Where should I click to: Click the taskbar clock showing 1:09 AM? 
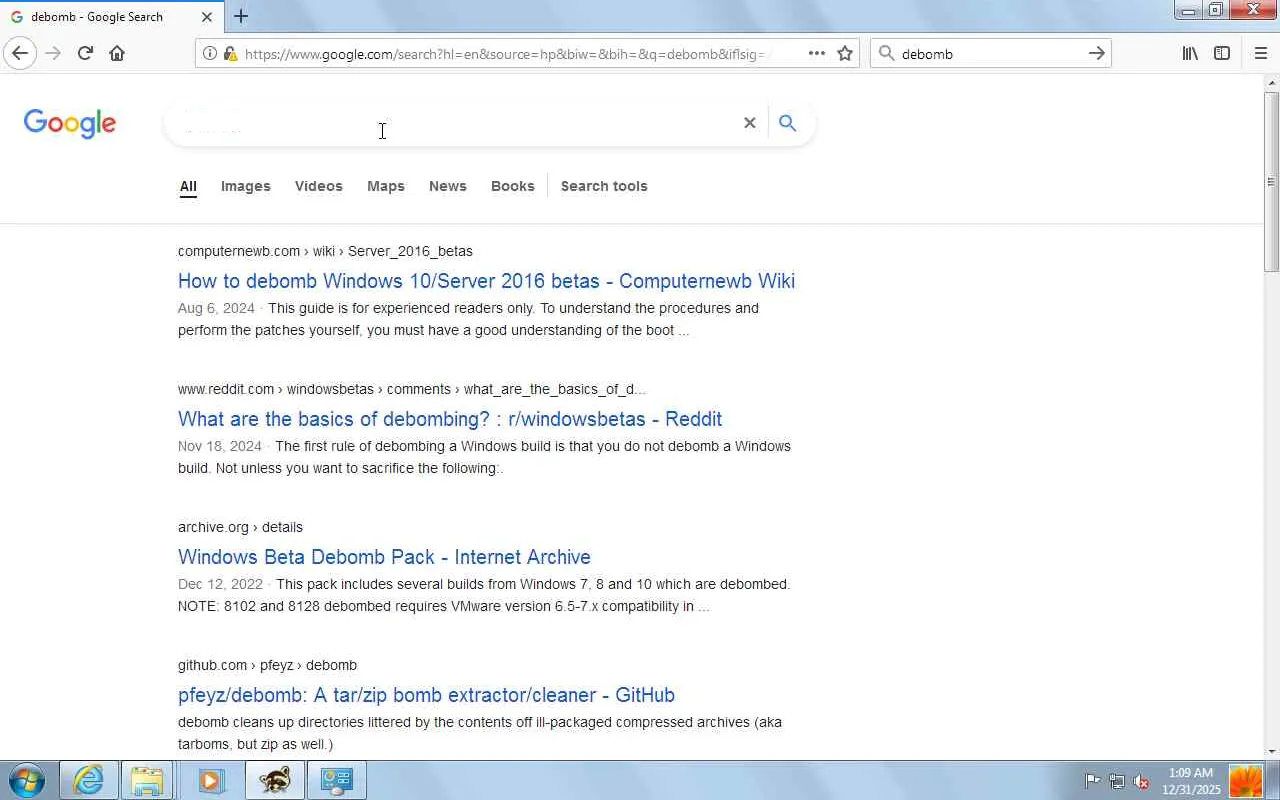[x=1191, y=781]
